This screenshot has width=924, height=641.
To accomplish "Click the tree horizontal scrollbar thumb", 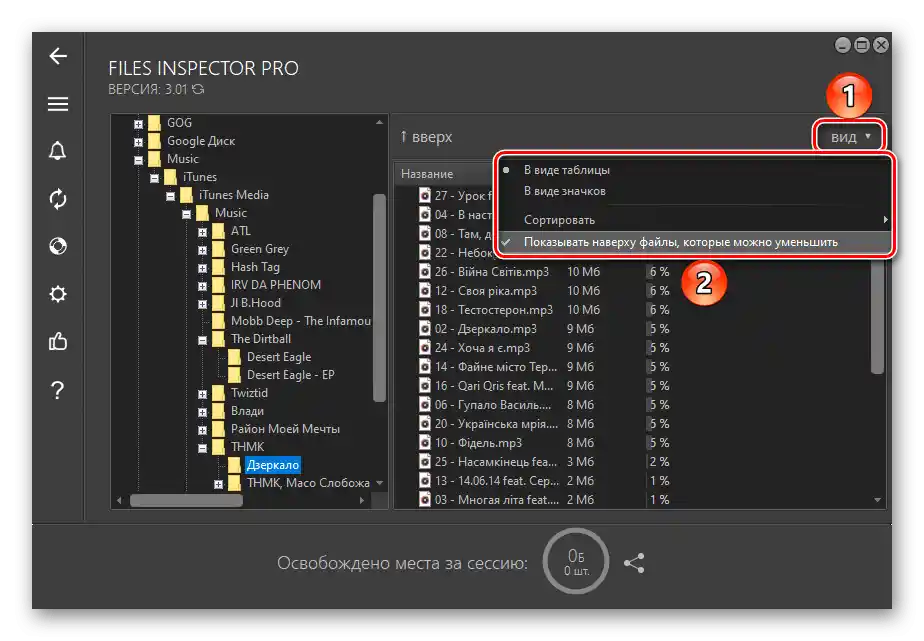I will [x=186, y=500].
